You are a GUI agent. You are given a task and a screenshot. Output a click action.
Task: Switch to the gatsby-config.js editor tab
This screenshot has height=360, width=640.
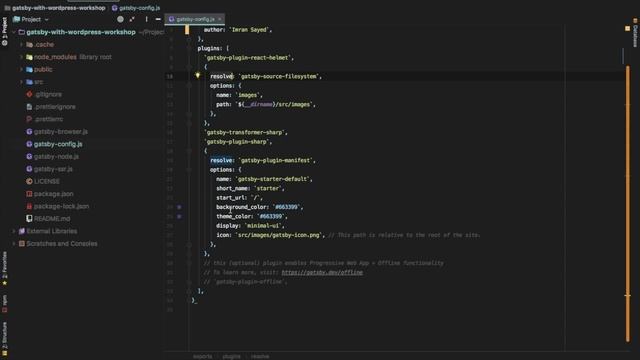tap(195, 19)
